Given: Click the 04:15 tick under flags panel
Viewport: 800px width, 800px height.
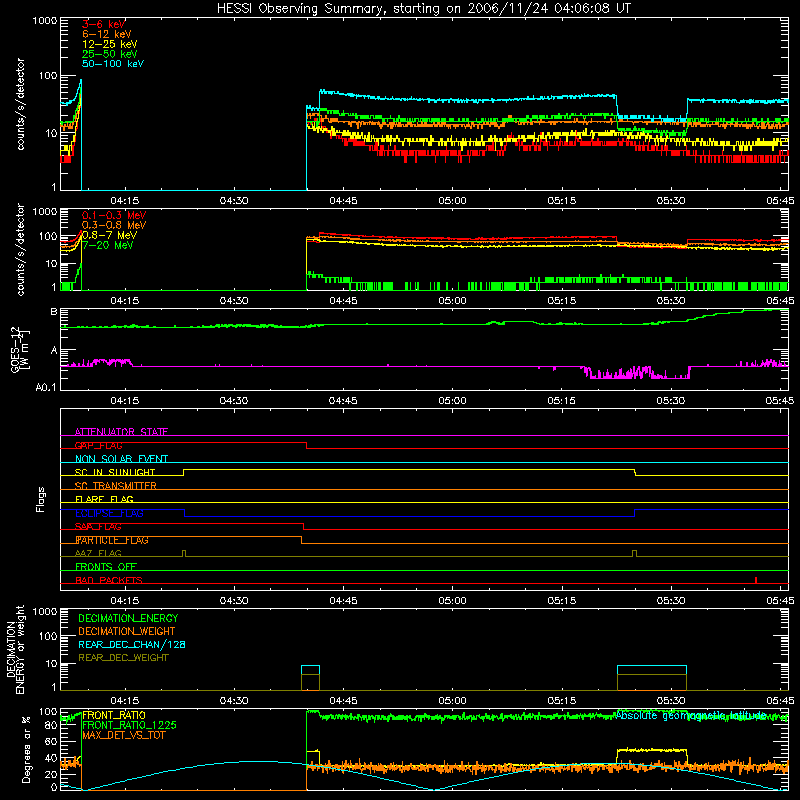Looking at the screenshot, I should click(x=125, y=601).
